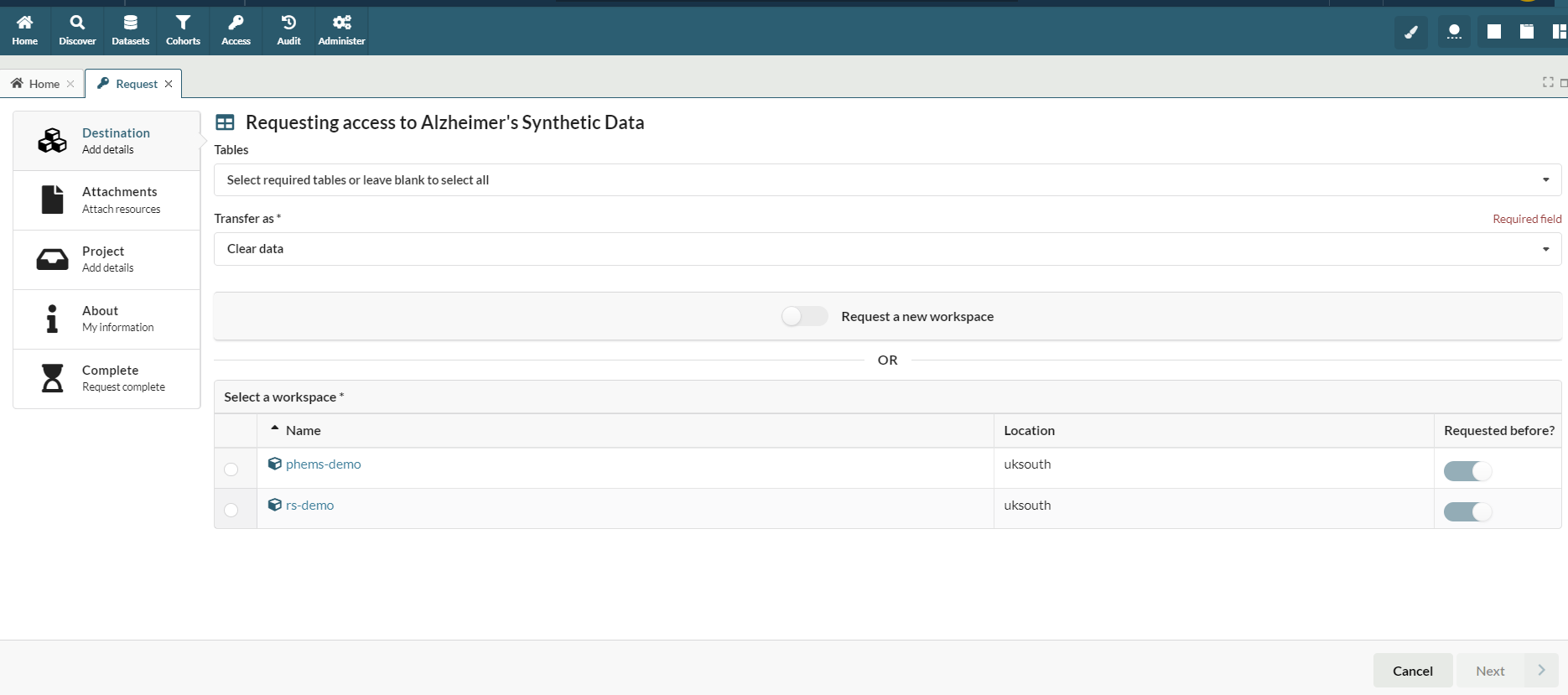Close the Request tab

169,84
